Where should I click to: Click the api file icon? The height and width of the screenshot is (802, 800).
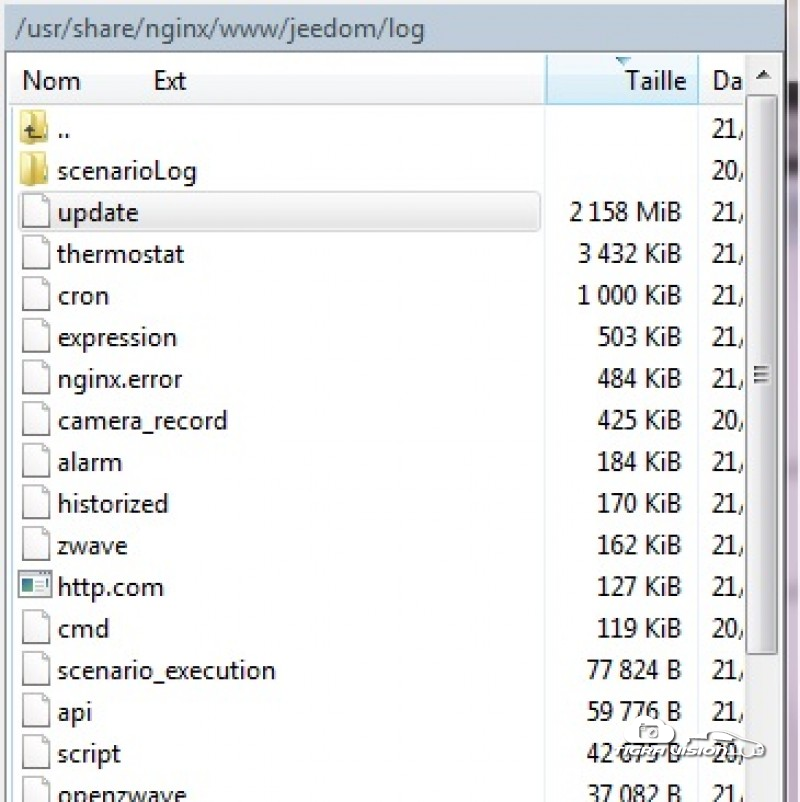point(36,712)
